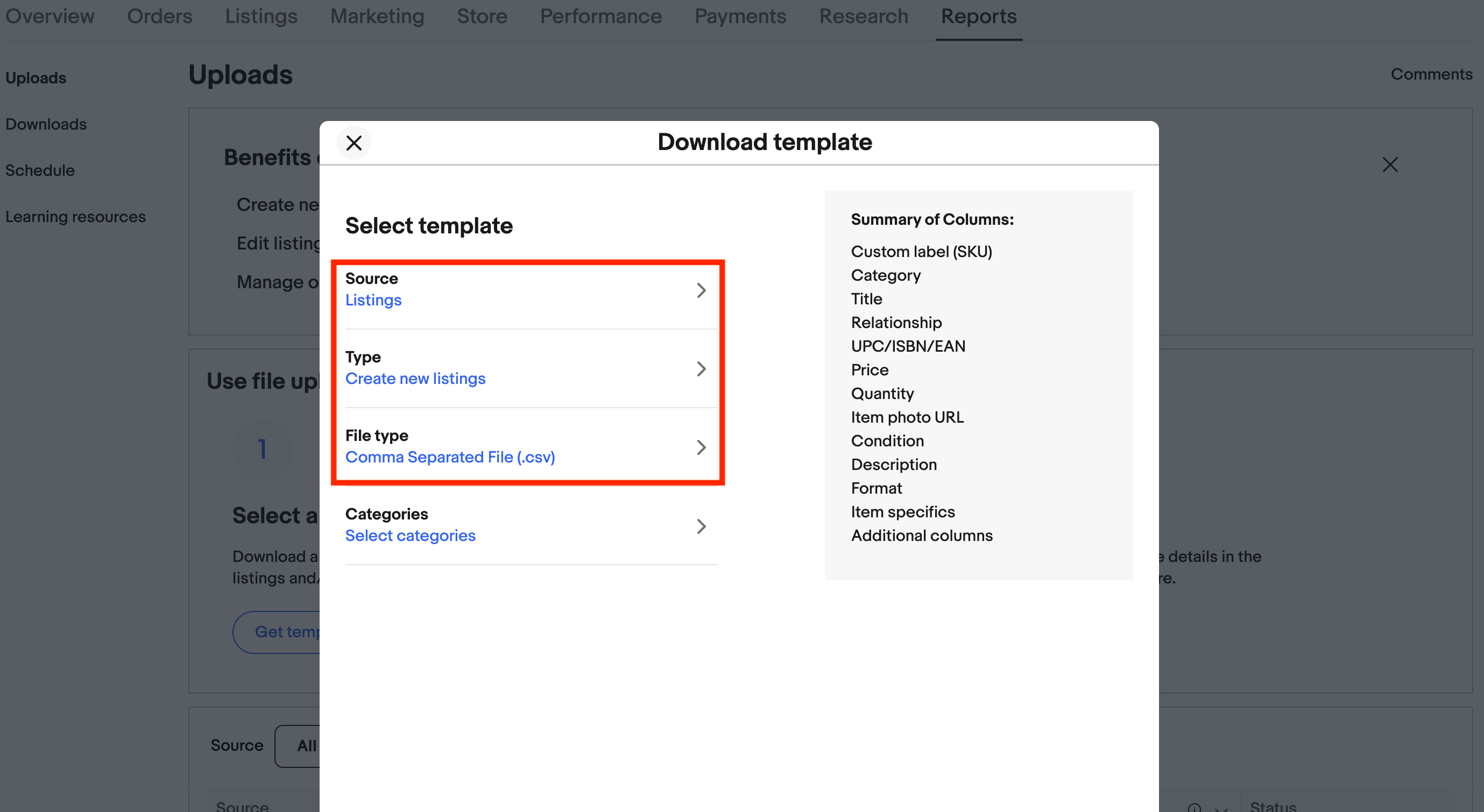1484x812 pixels.
Task: Open Learning resources in the sidebar
Action: click(x=75, y=217)
